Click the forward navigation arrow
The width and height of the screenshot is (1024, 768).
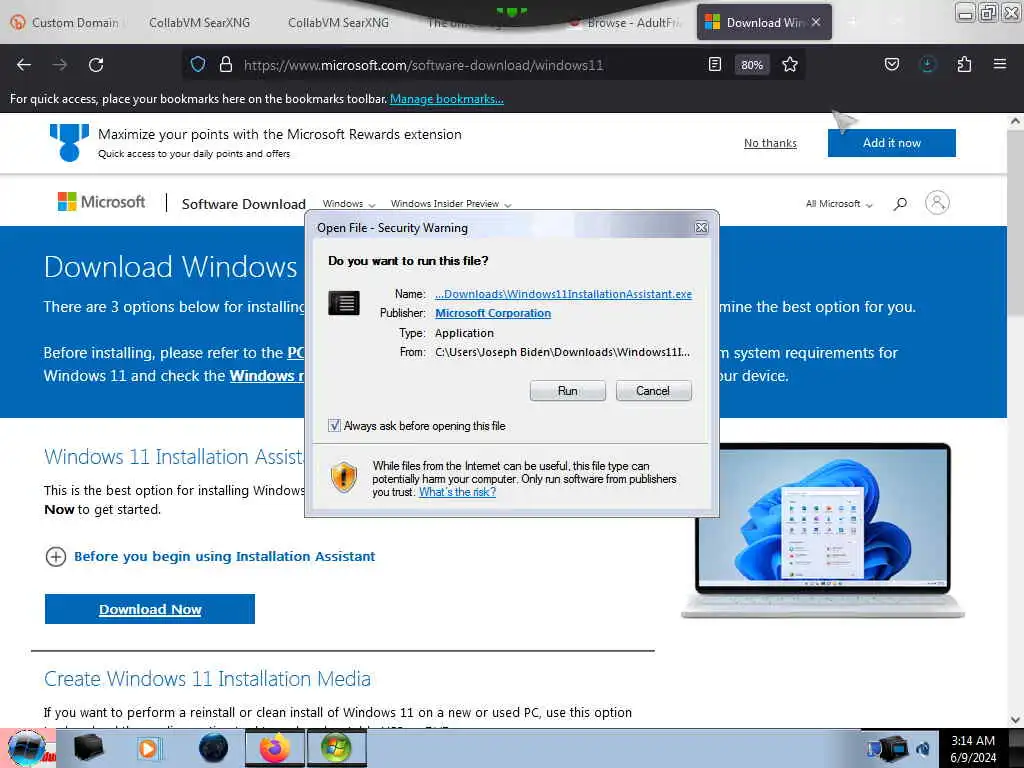(x=59, y=65)
